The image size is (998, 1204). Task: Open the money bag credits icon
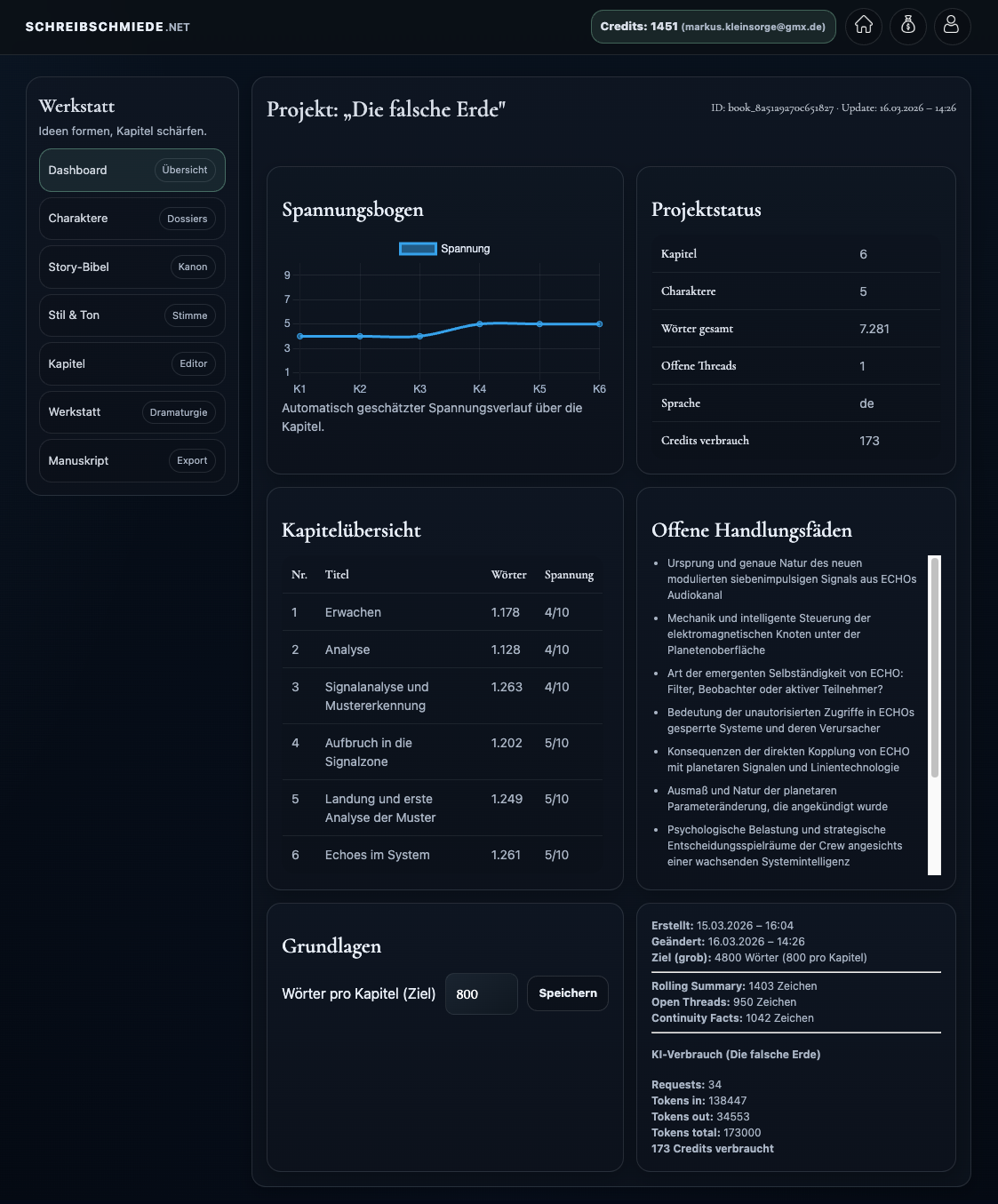point(907,27)
